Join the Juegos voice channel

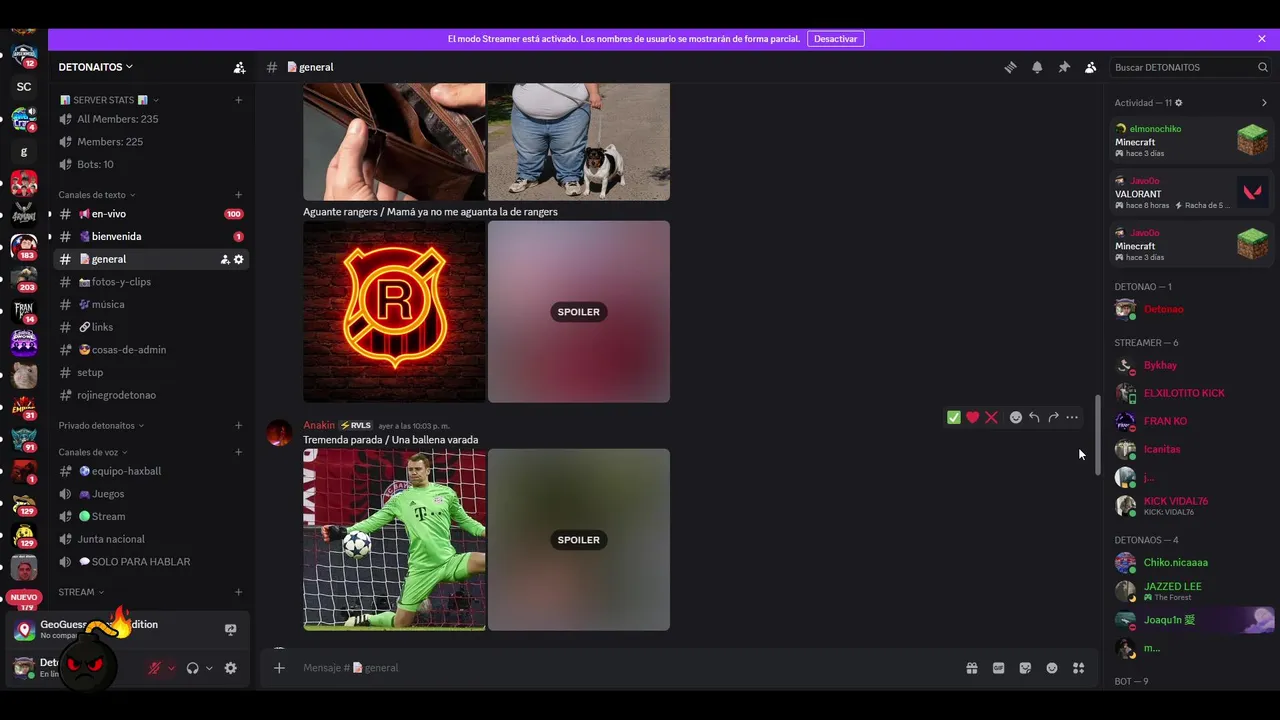click(150, 494)
